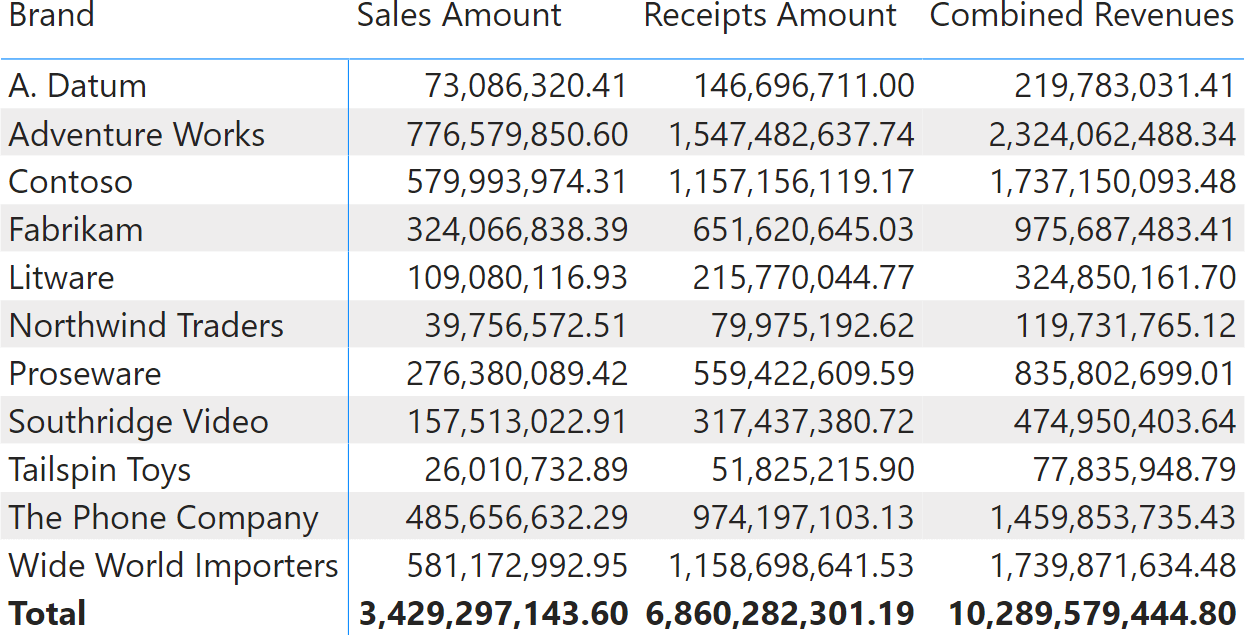The height and width of the screenshot is (635, 1245).
Task: Click sales amount 324,066,838.39
Action: pyautogui.click(x=517, y=230)
